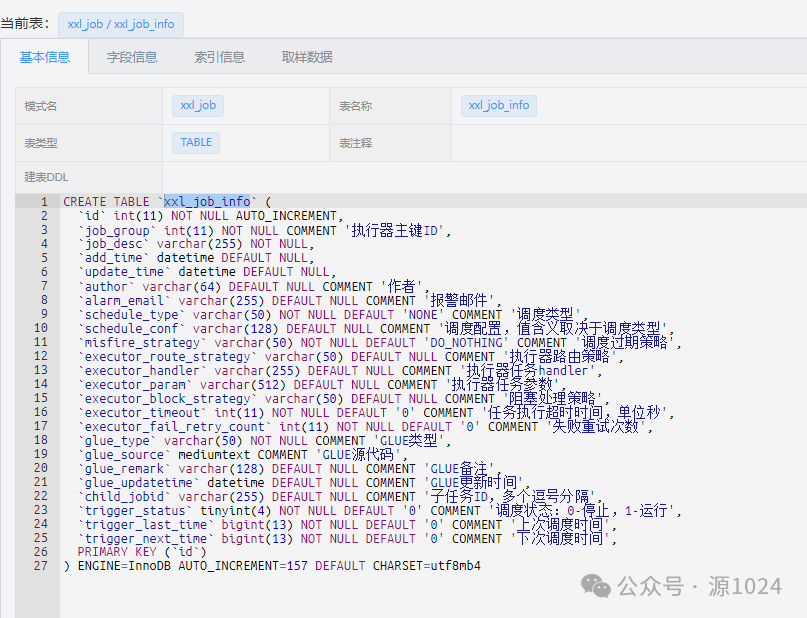Click the `update_time` datetime line

tap(207, 272)
